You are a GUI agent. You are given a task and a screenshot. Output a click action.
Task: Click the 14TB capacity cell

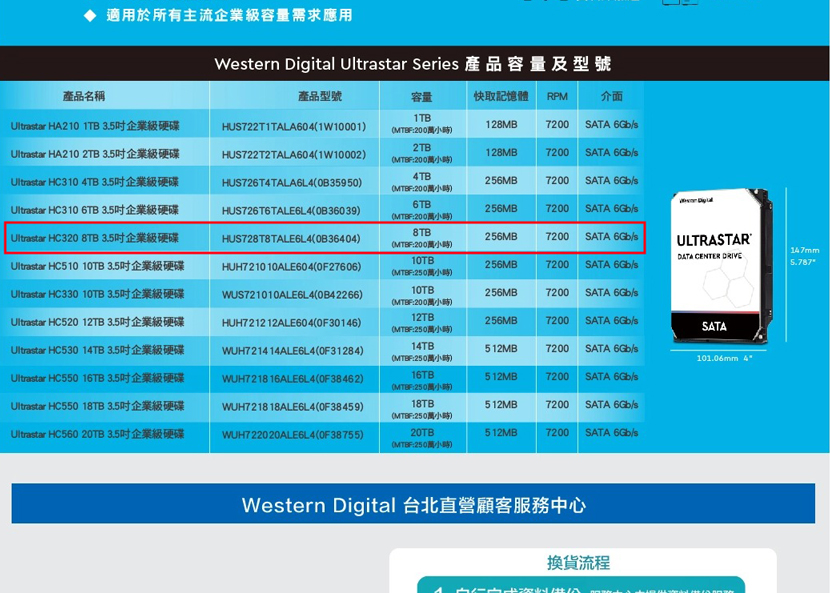pyautogui.click(x=422, y=352)
